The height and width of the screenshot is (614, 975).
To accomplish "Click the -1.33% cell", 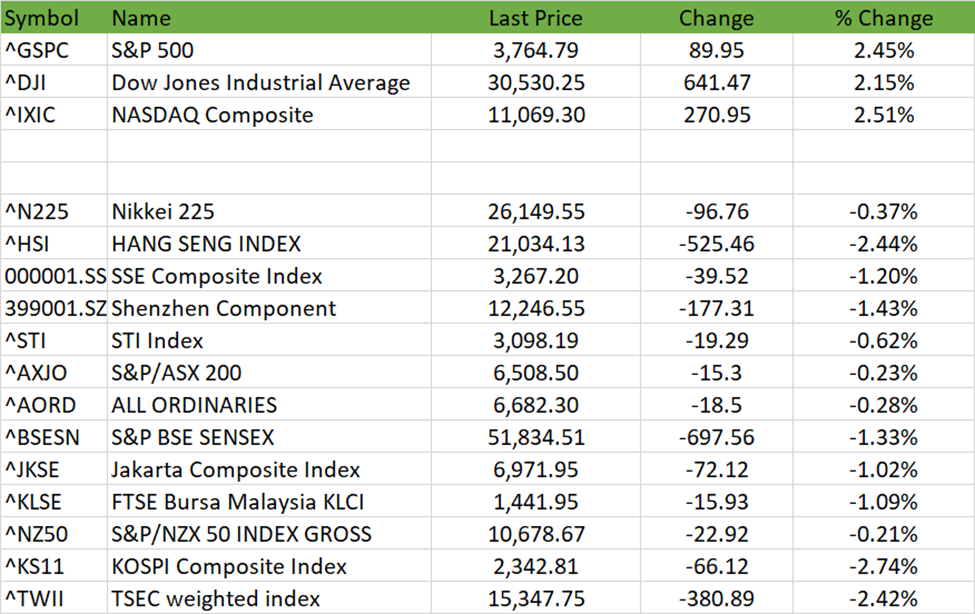I will 884,437.
